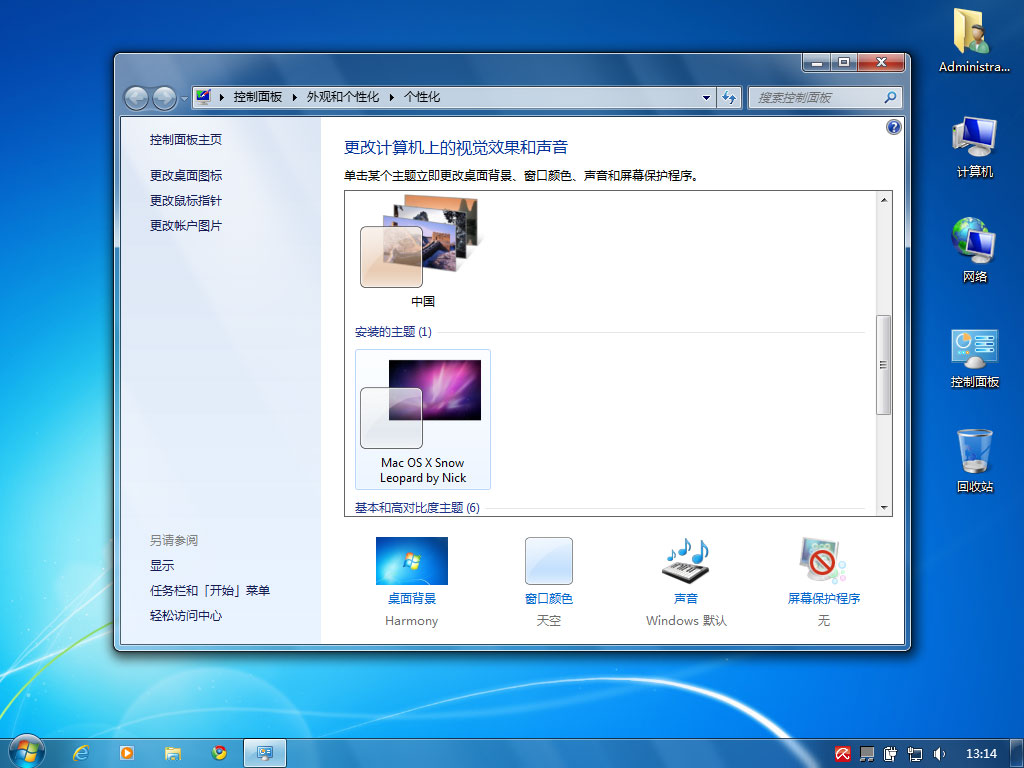Click the 13:14 taskbar clock
This screenshot has width=1024, height=768.
[x=981, y=754]
